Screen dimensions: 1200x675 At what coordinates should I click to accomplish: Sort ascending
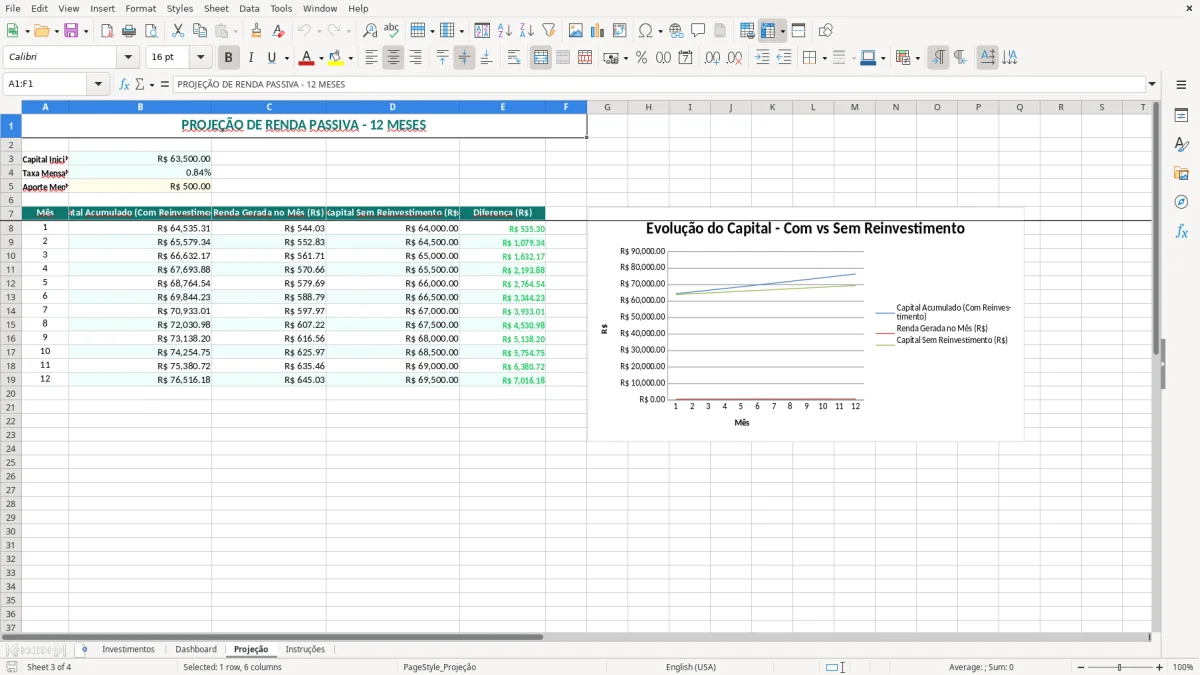point(505,31)
